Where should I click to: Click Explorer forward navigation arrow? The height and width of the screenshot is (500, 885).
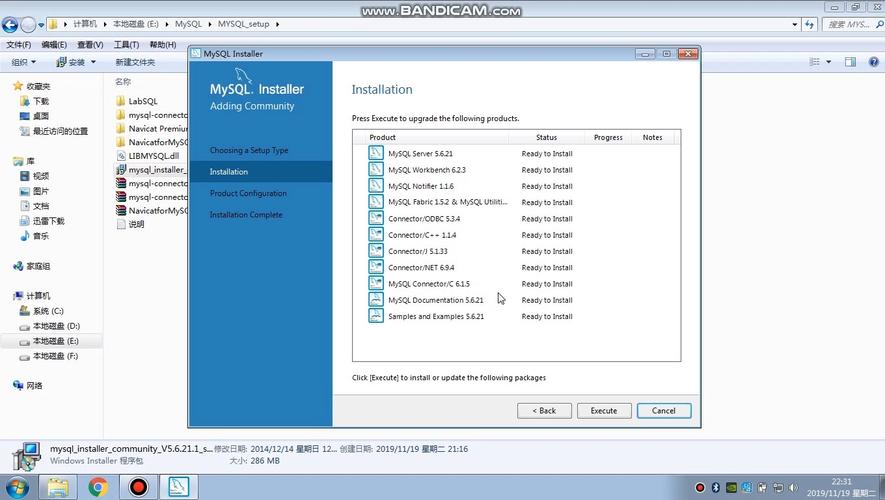pyautogui.click(x=28, y=24)
